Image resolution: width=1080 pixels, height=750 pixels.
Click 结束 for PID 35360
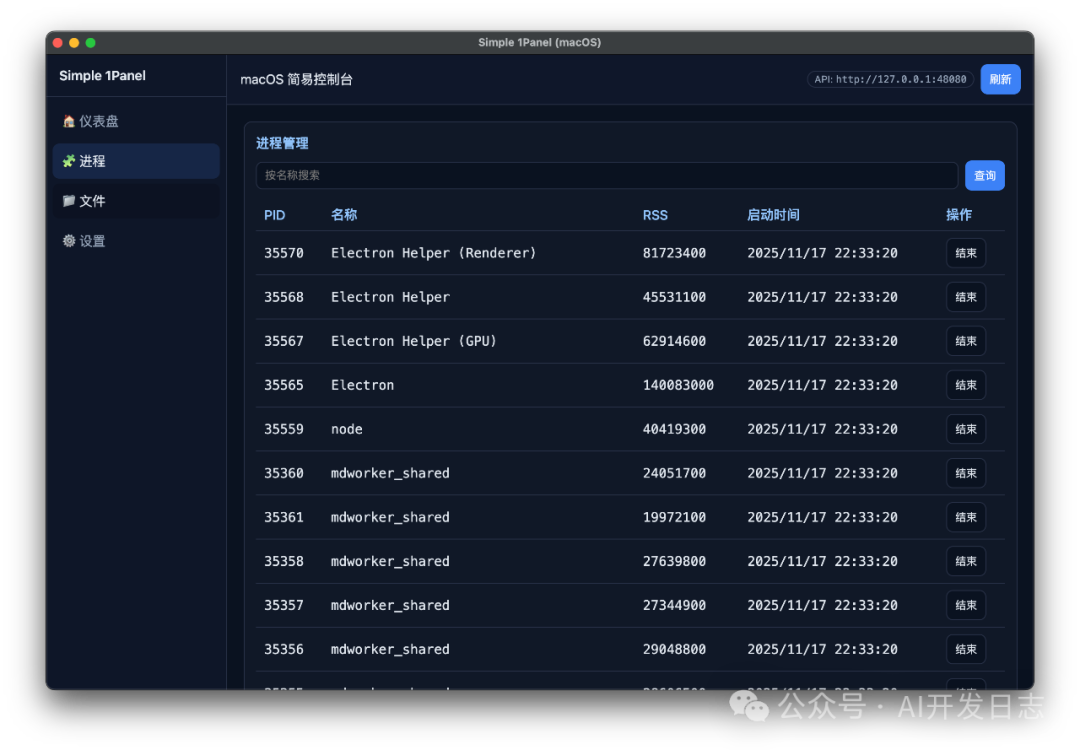[966, 473]
